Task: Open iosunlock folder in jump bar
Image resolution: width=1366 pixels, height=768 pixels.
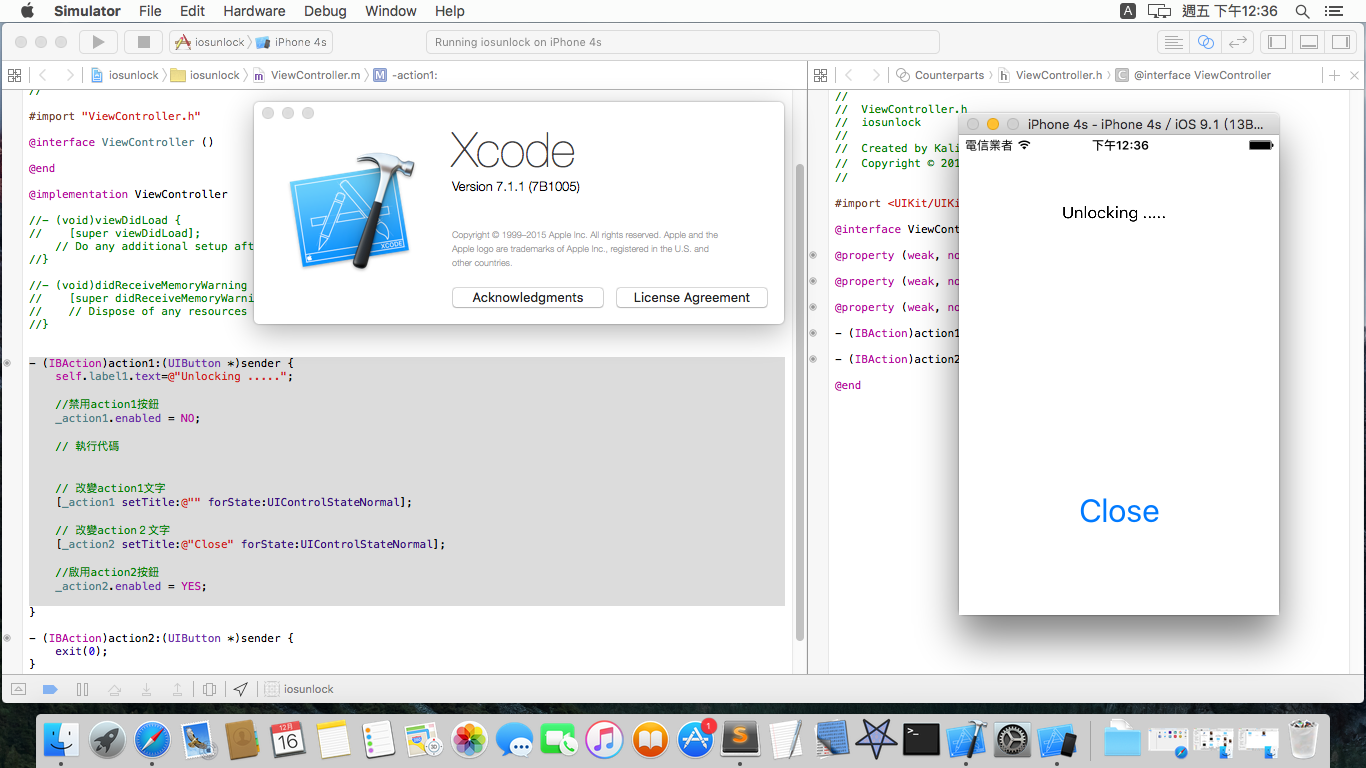Action: [x=205, y=75]
